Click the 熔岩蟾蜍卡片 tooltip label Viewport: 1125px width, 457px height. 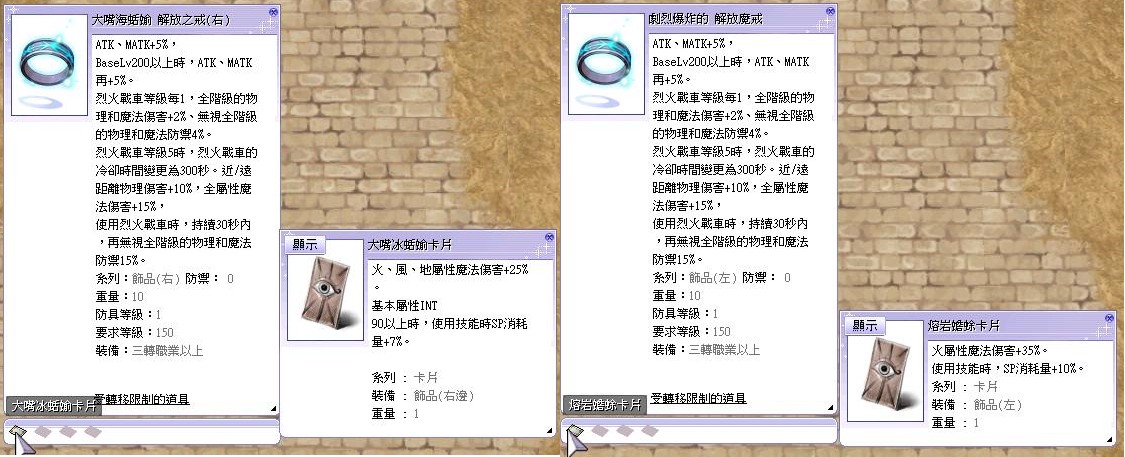click(602, 405)
